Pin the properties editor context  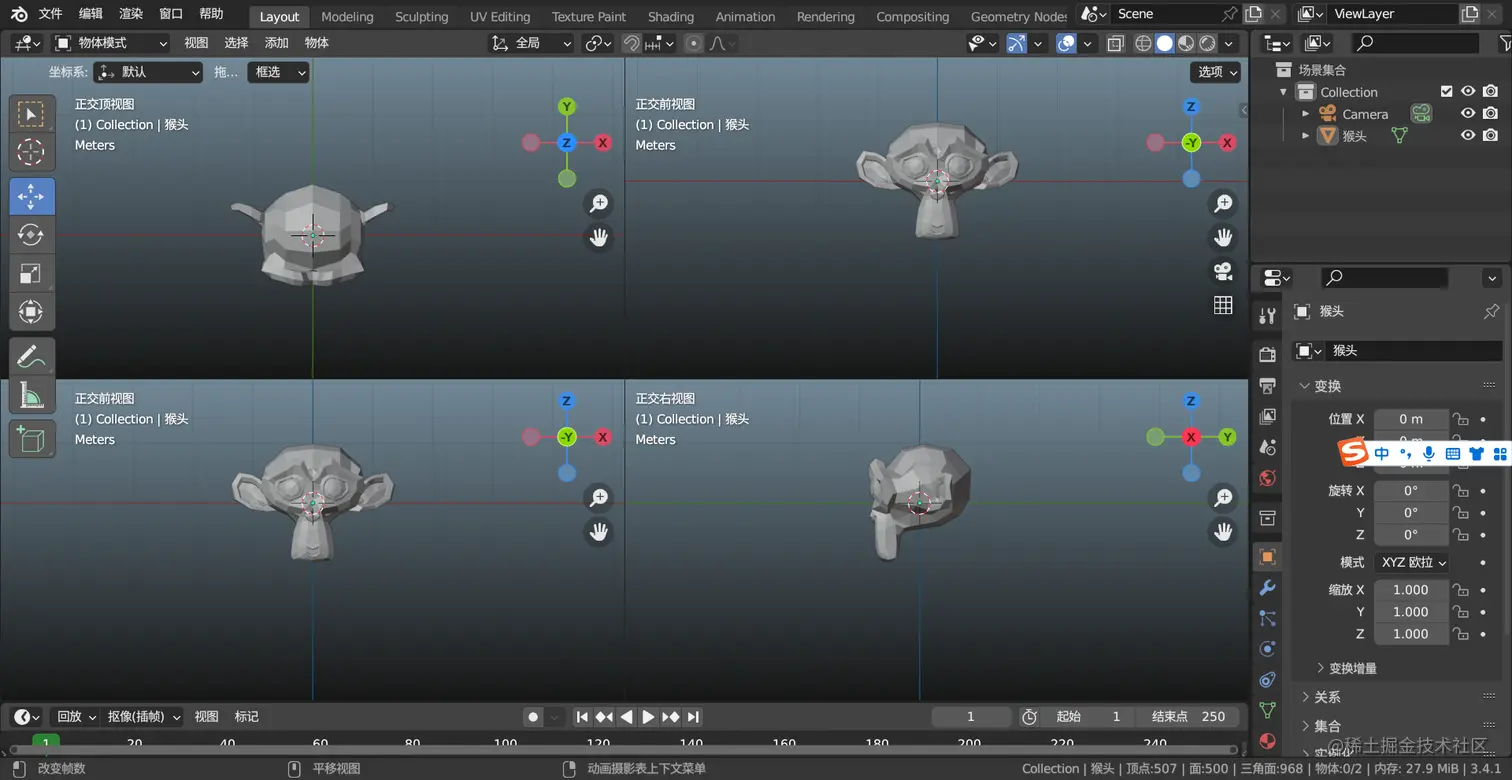point(1491,311)
